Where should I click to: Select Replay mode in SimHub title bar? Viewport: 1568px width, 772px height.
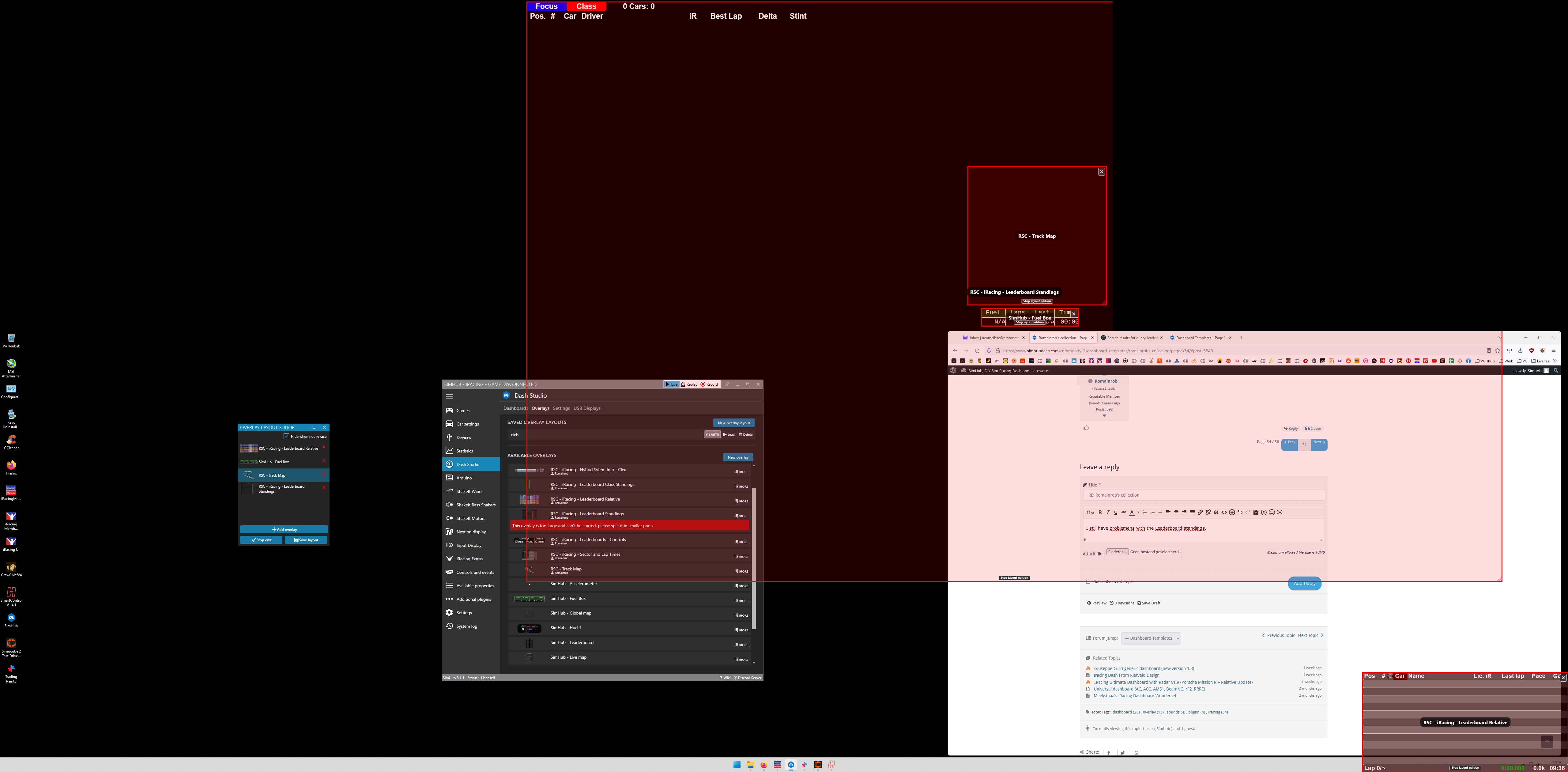(x=689, y=384)
